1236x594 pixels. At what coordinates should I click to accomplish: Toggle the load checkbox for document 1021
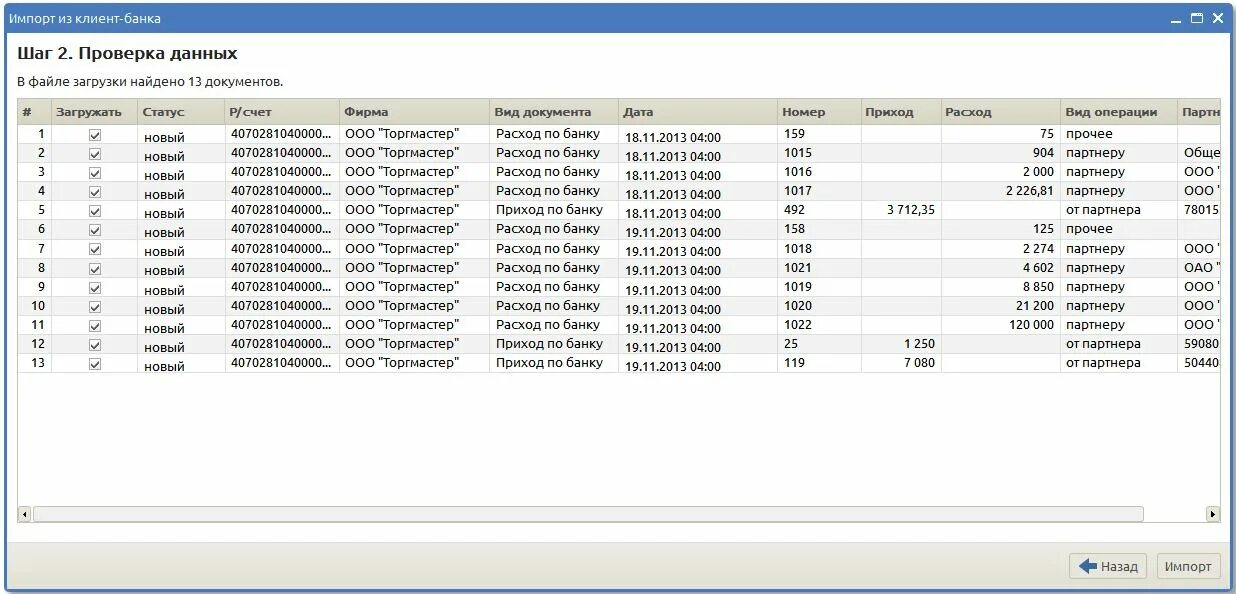coord(95,268)
